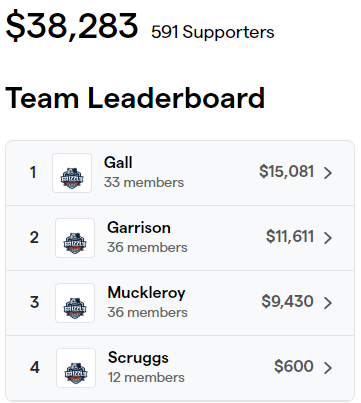
Task: Open the Gall team name link
Action: [x=118, y=163]
